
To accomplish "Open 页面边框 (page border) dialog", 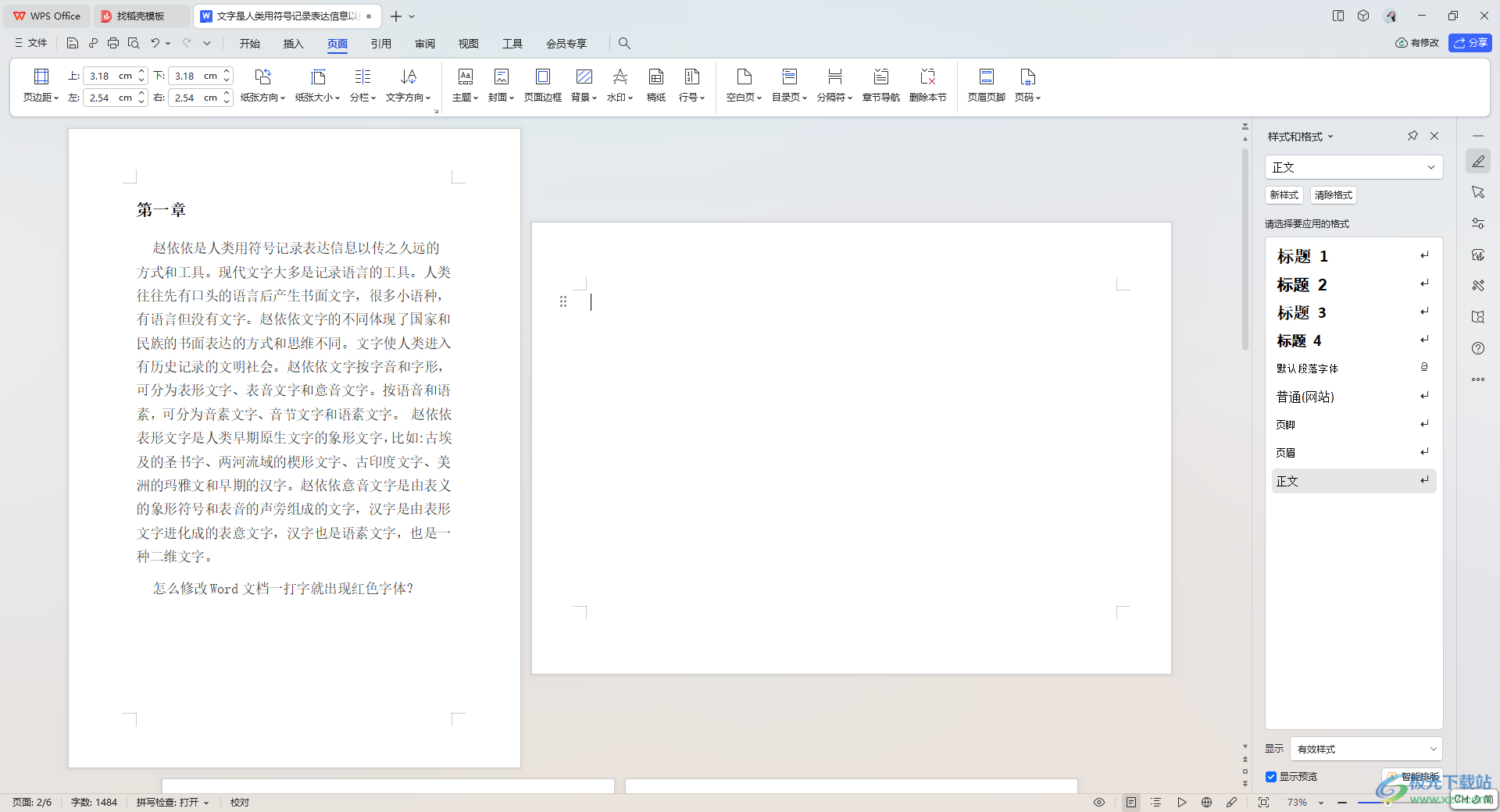I will (543, 85).
